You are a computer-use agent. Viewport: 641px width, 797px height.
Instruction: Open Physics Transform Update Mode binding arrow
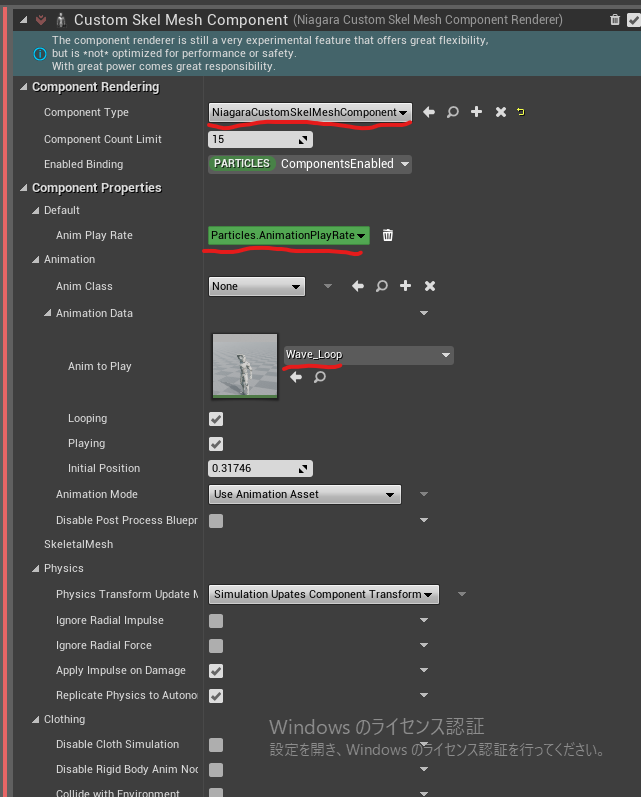462,594
